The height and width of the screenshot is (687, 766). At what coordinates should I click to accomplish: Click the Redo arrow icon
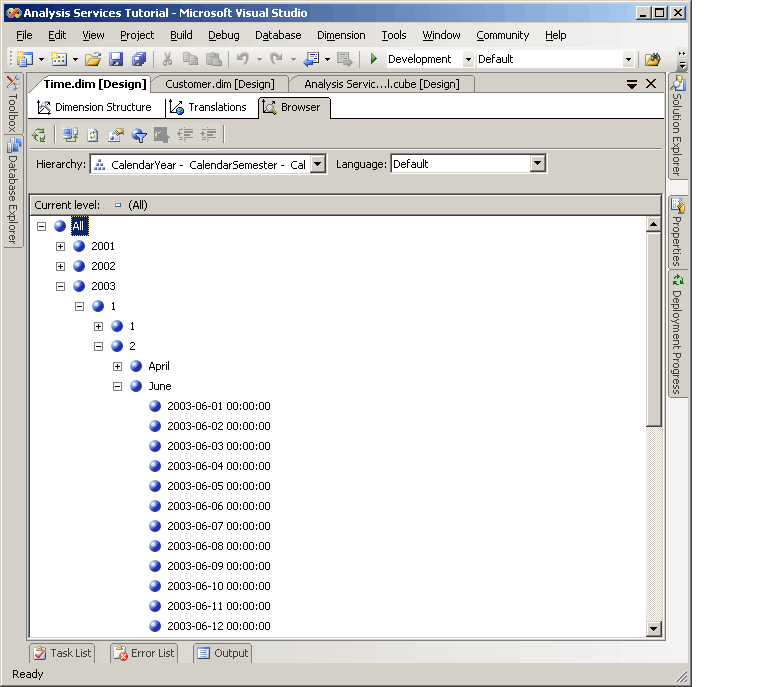tap(277, 59)
